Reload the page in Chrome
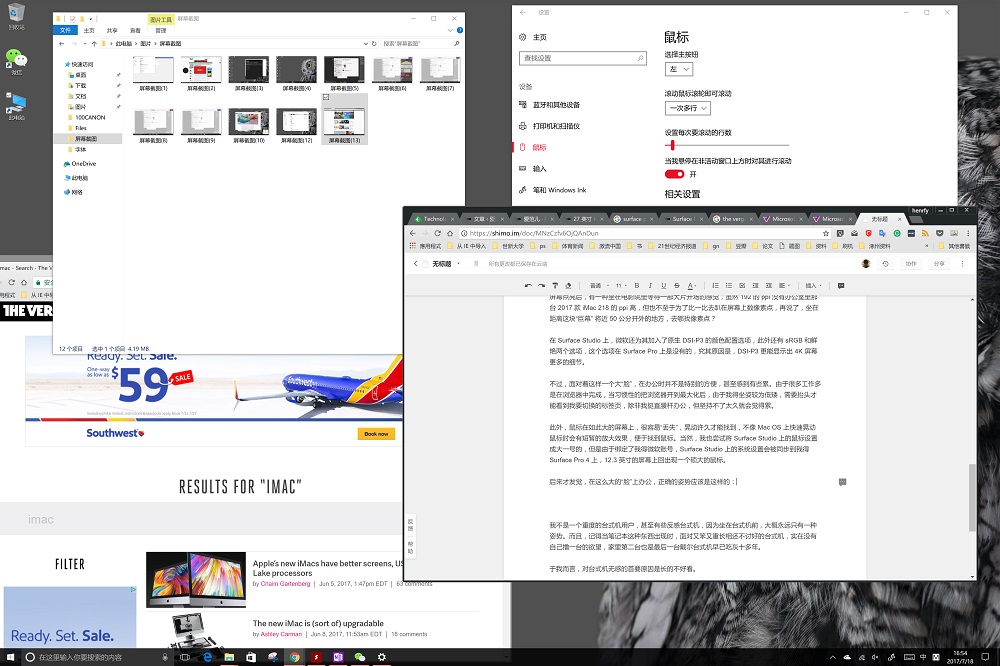This screenshot has width=1000, height=666. [437, 233]
